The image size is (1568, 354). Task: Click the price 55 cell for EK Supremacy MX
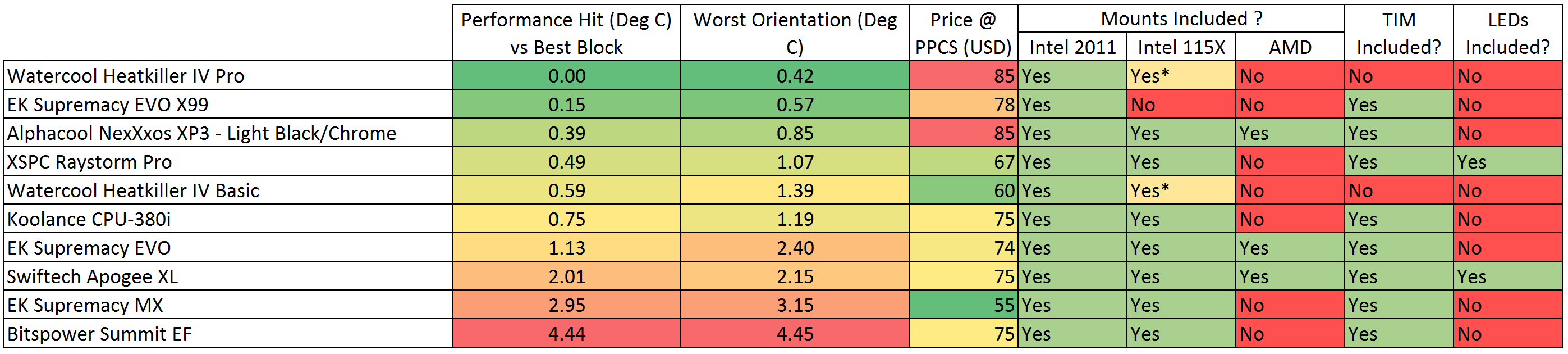point(964,305)
